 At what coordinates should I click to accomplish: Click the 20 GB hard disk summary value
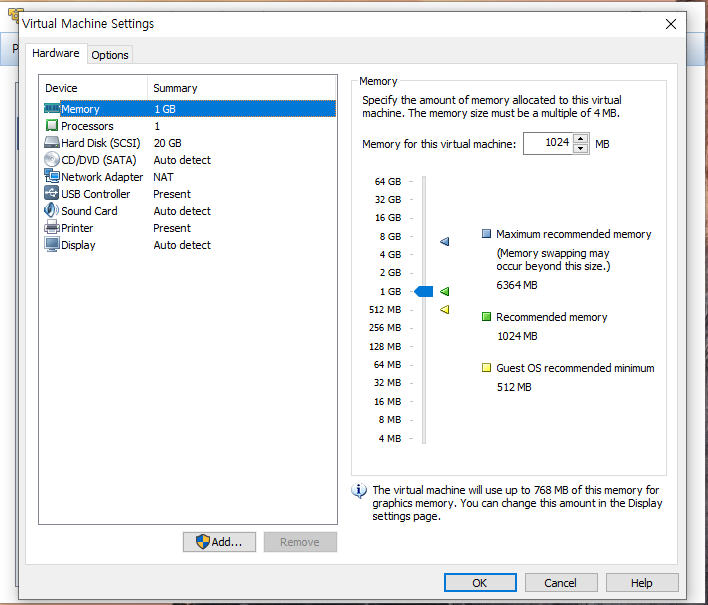click(x=168, y=143)
